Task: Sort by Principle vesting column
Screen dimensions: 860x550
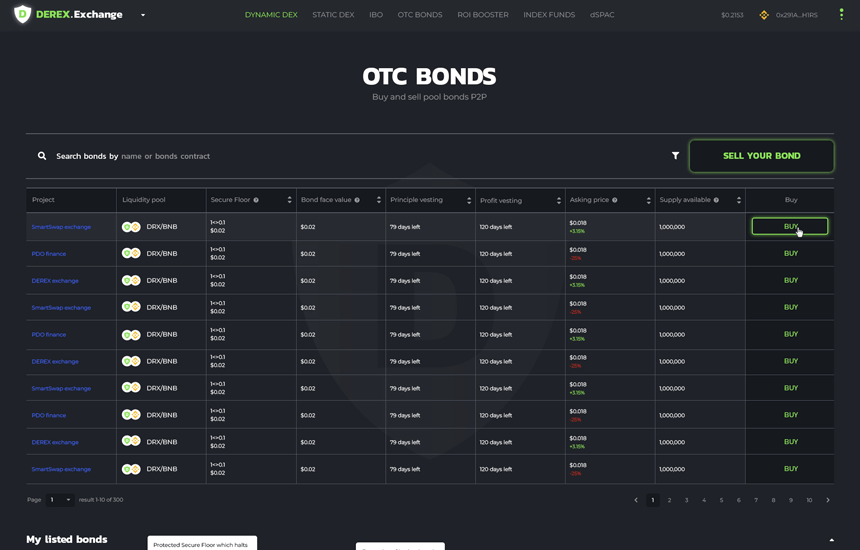Action: pos(468,200)
